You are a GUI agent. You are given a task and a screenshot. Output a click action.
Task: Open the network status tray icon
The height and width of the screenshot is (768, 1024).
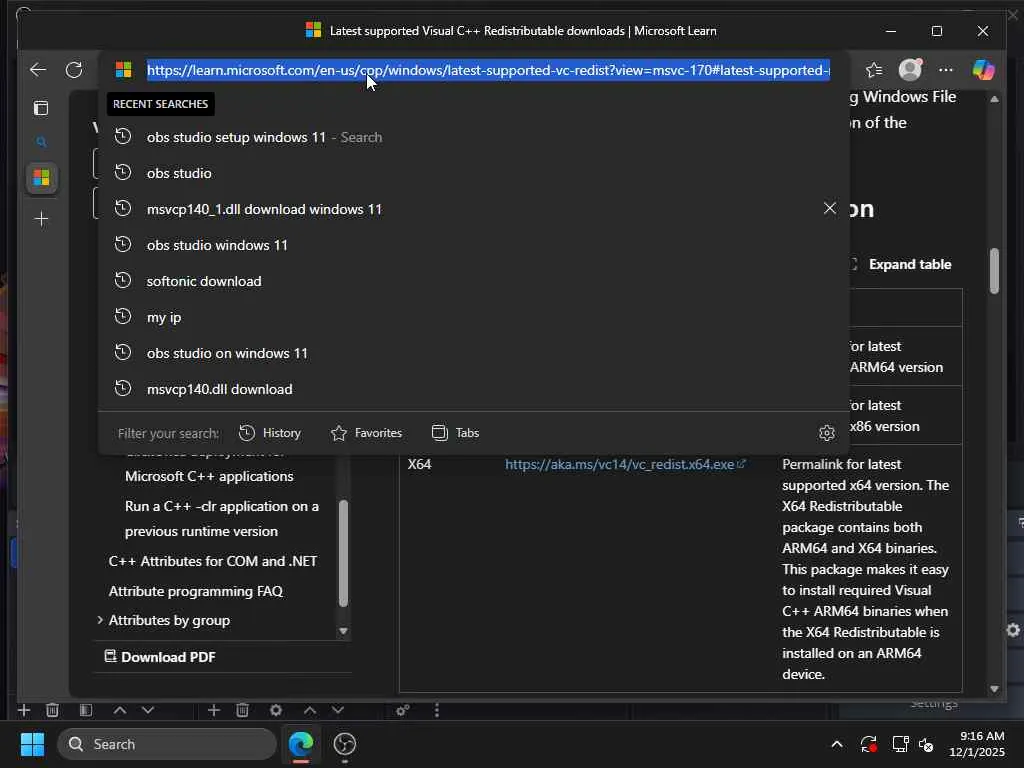point(901,744)
